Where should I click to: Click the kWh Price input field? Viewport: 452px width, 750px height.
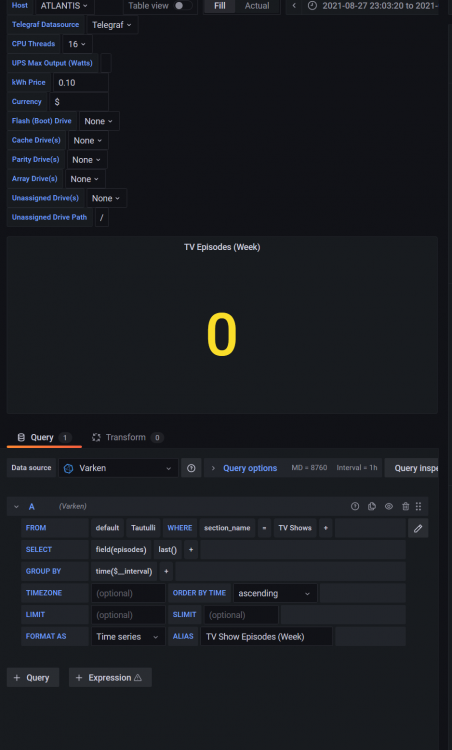coord(81,83)
